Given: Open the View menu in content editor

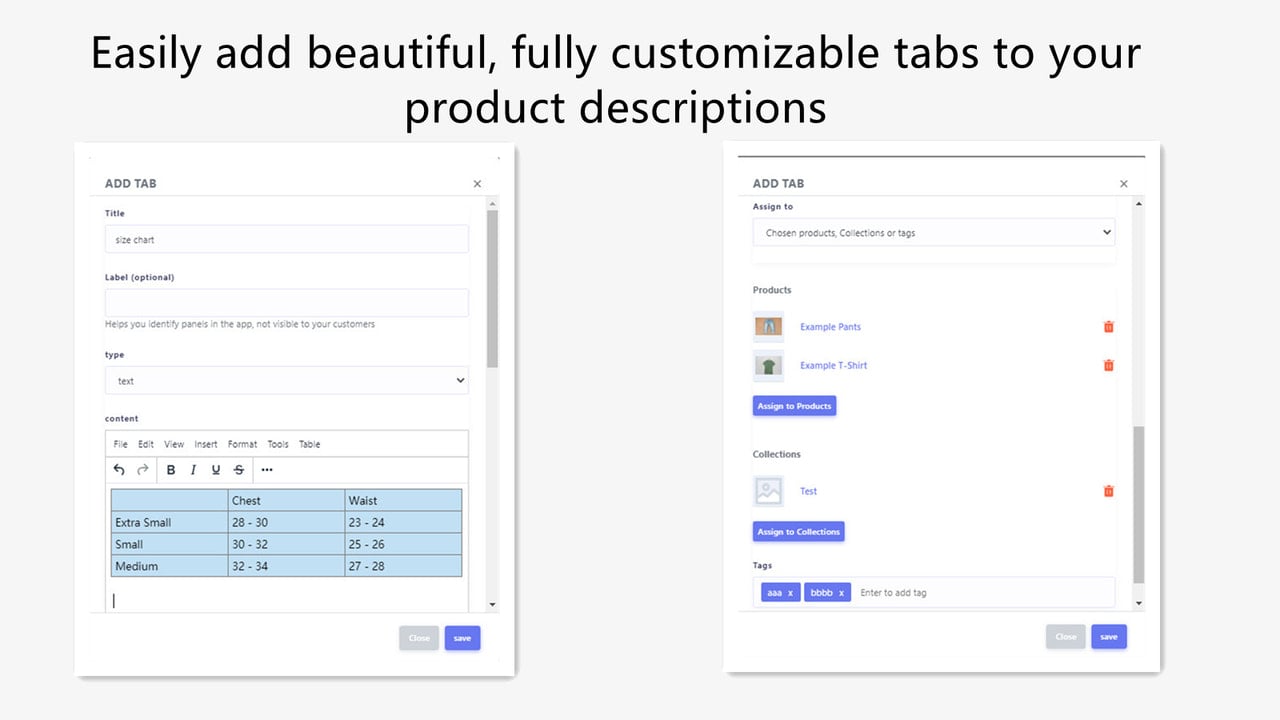Looking at the screenshot, I should pos(174,444).
